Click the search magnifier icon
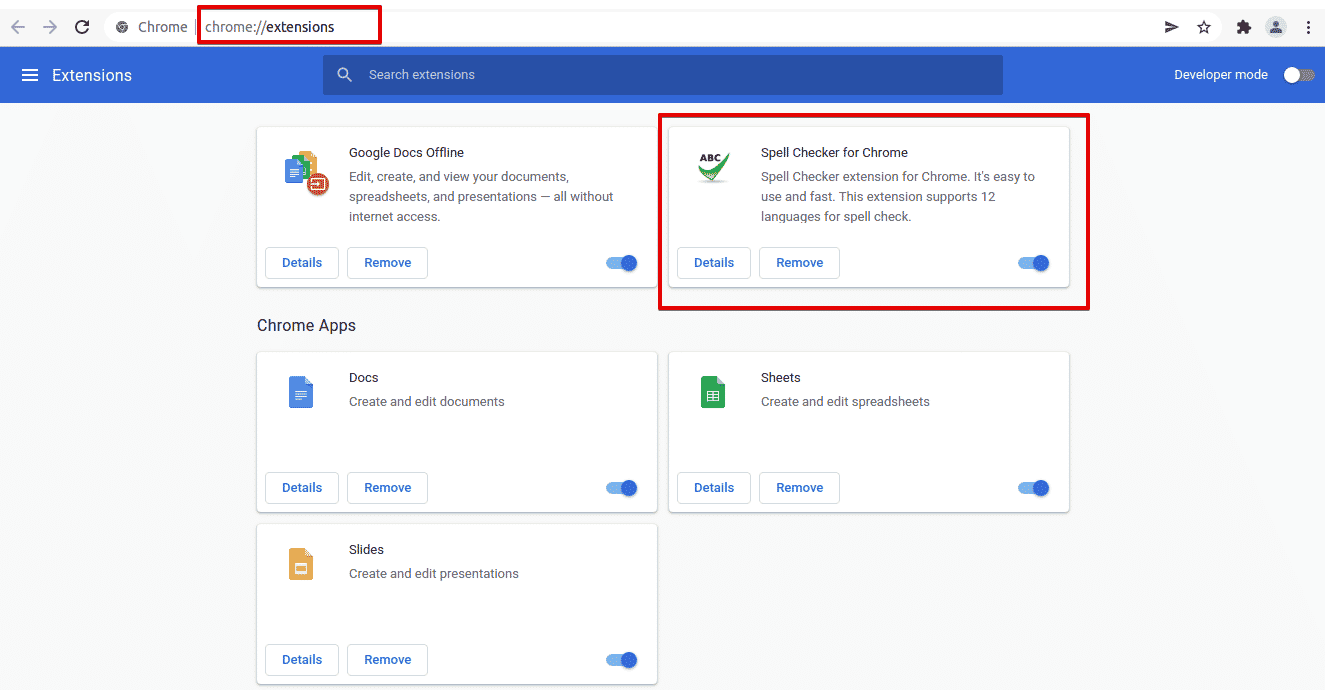Screen dimensions: 1325x690 point(345,75)
